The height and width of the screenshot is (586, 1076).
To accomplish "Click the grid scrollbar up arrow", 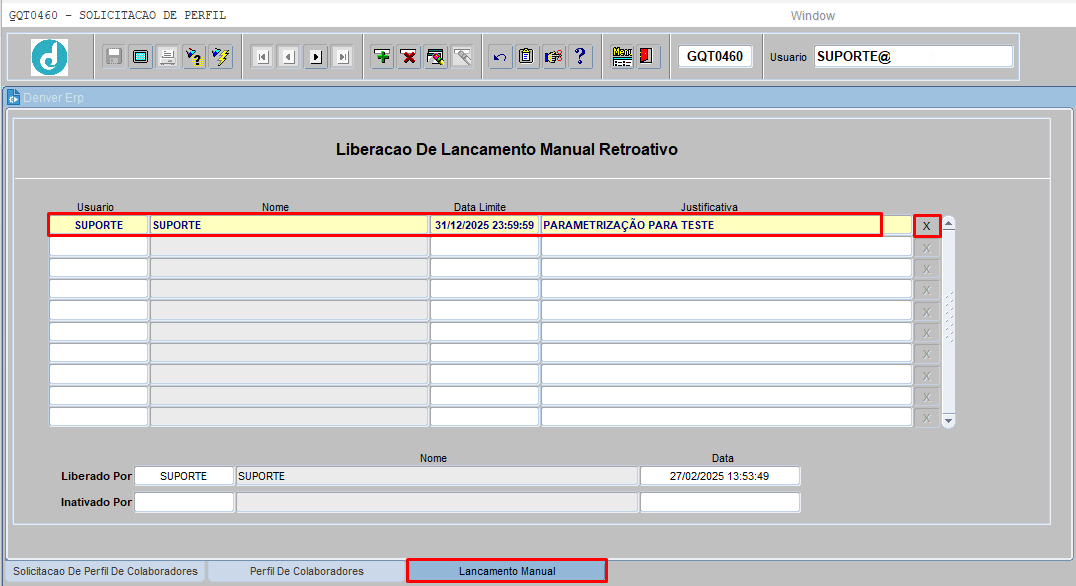I will tap(948, 223).
